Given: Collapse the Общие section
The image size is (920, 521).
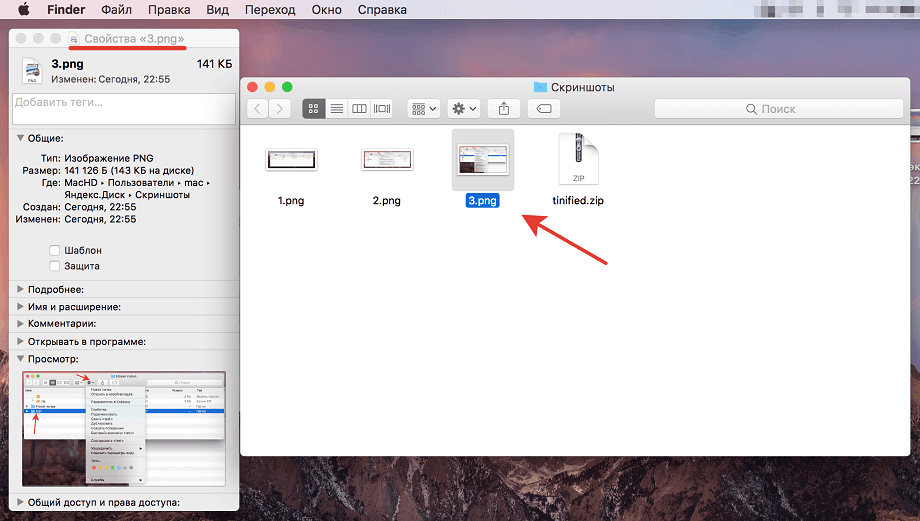Looking at the screenshot, I should [20, 138].
